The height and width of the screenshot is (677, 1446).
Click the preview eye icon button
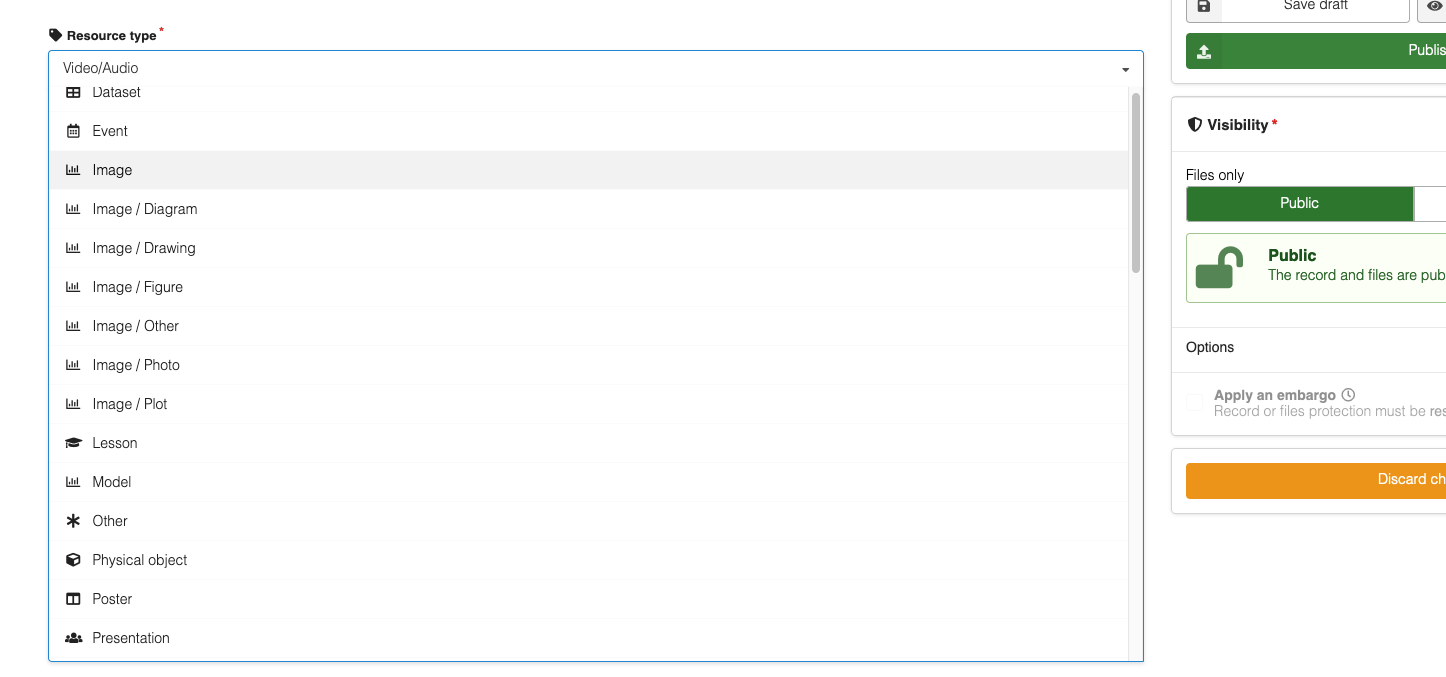click(1434, 6)
